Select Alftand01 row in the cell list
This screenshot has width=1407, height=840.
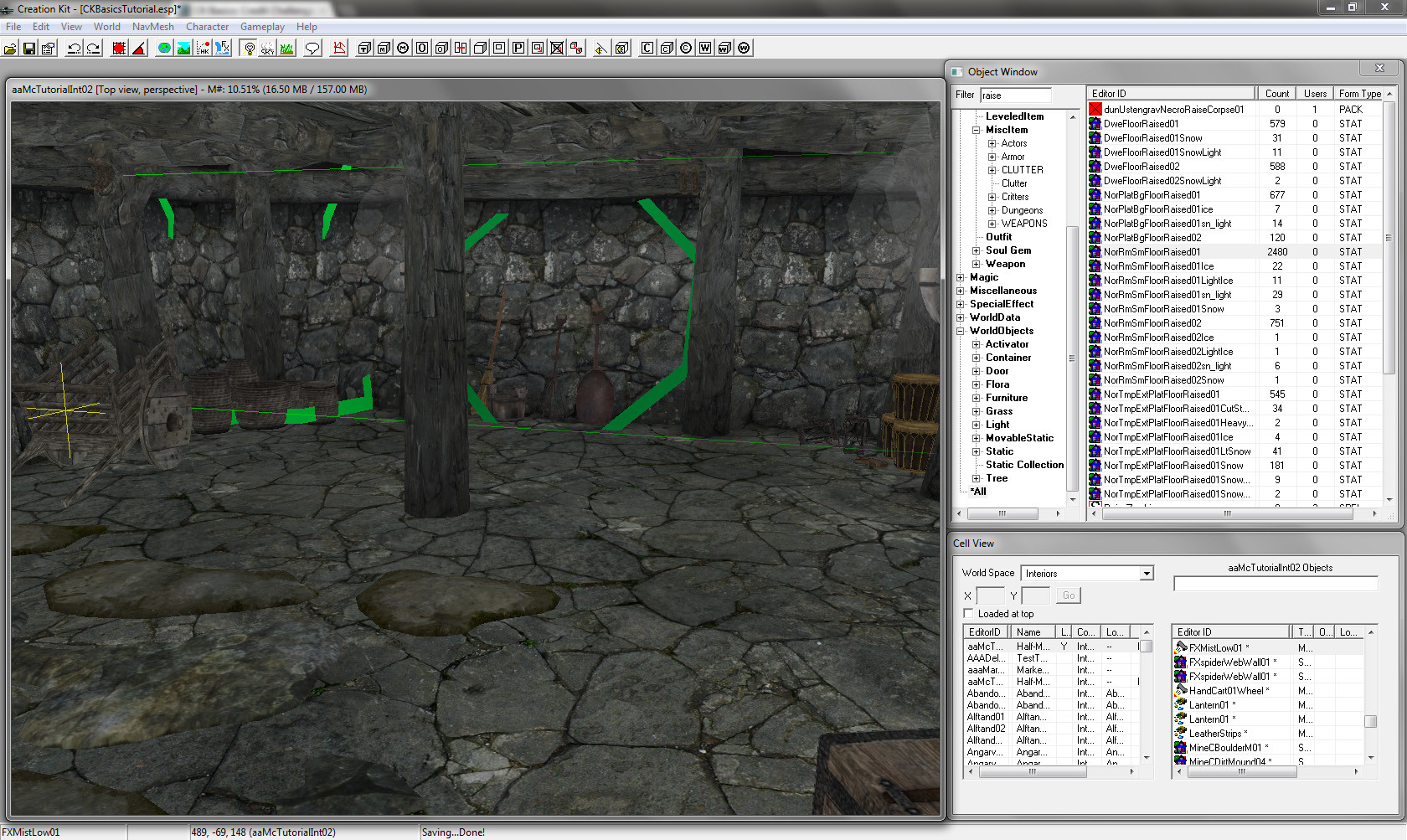click(1050, 717)
